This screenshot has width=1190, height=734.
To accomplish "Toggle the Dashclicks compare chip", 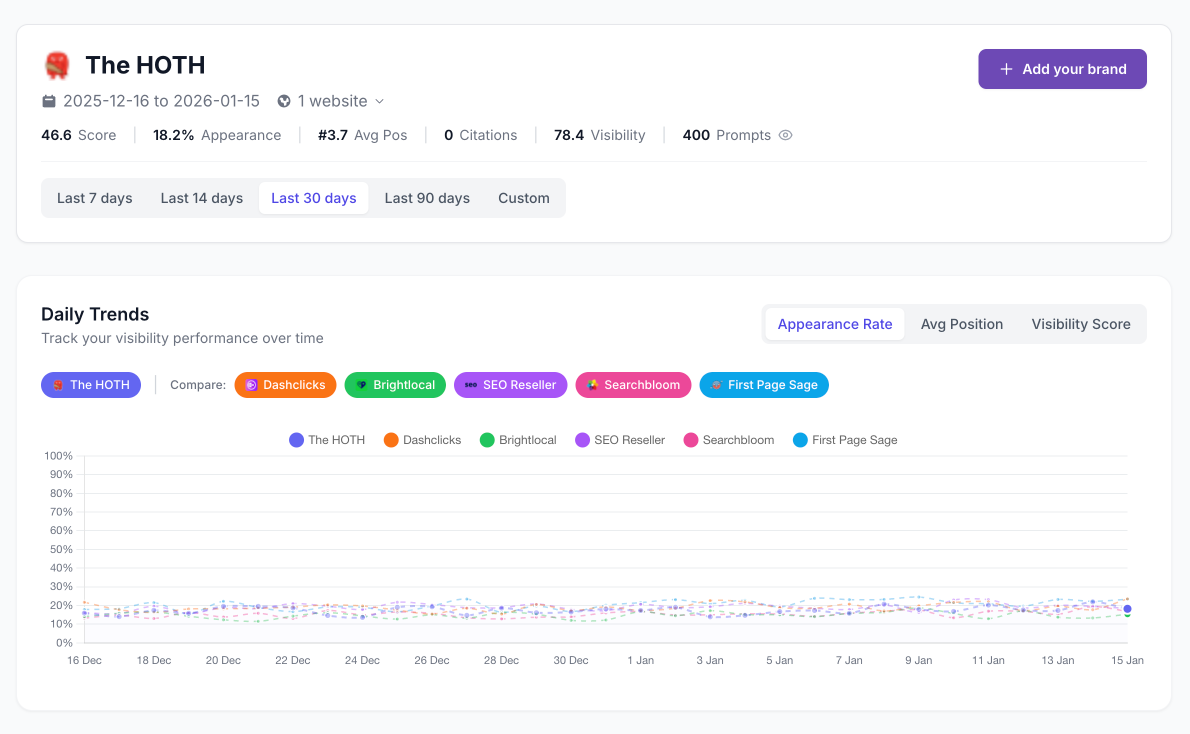I will pyautogui.click(x=285, y=385).
